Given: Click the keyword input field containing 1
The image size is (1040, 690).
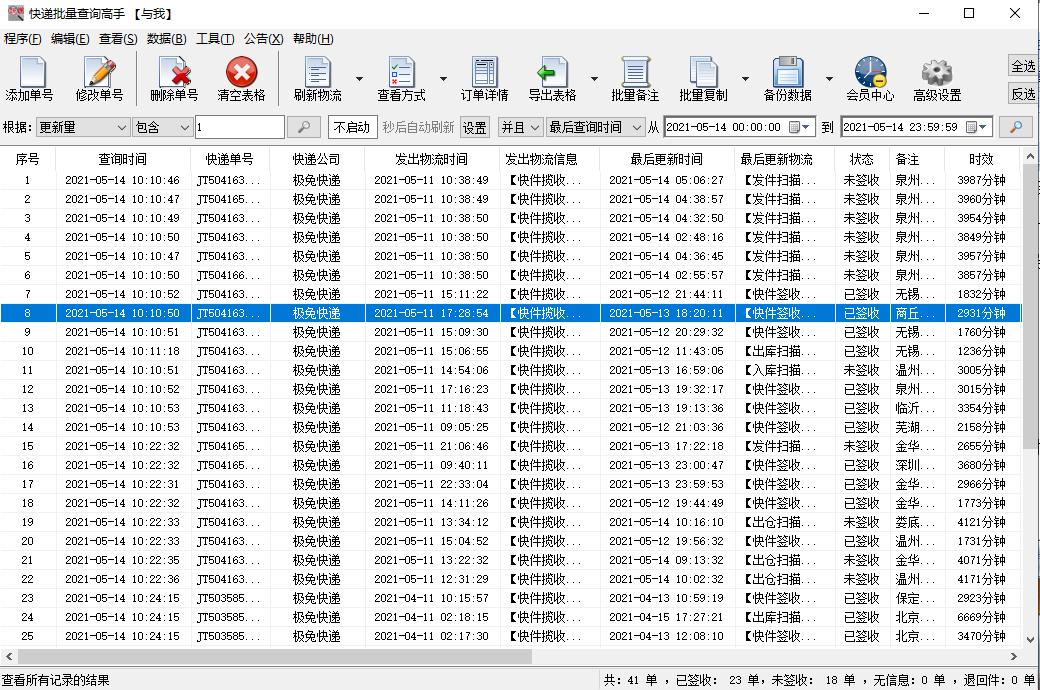Looking at the screenshot, I should pyautogui.click(x=239, y=127).
